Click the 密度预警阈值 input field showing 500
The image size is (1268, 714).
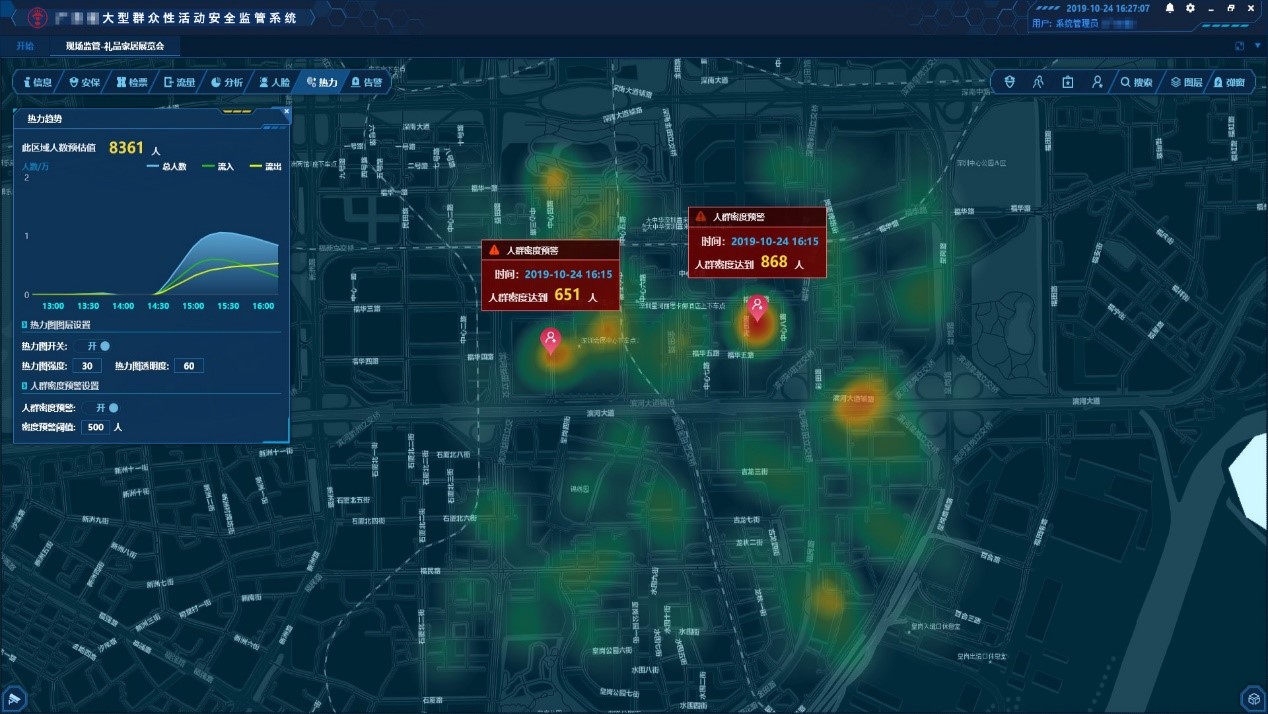click(x=96, y=427)
